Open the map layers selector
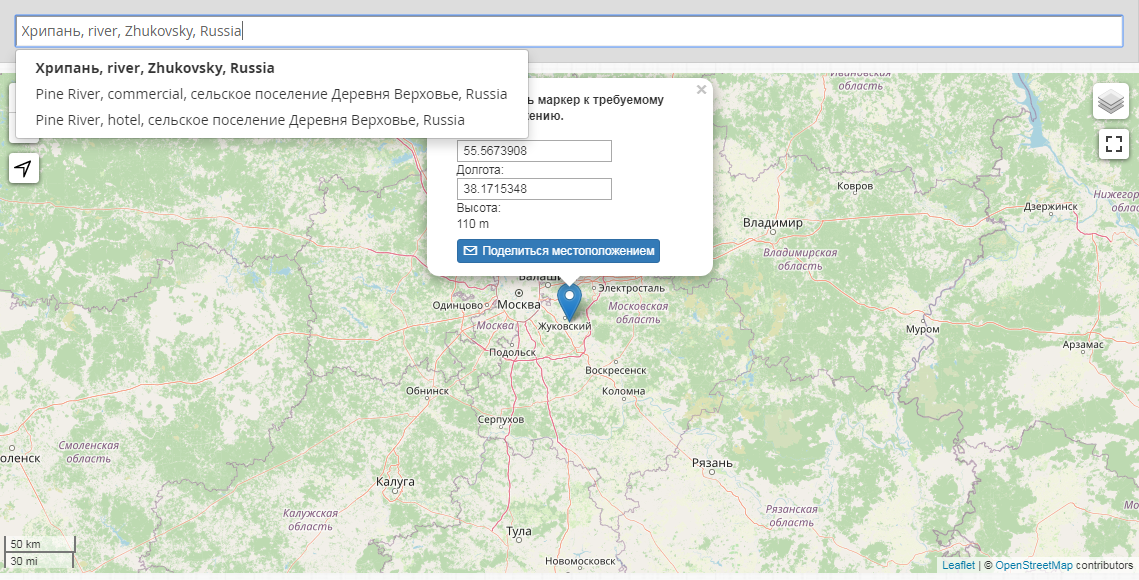The image size is (1139, 580). pos(1112,101)
